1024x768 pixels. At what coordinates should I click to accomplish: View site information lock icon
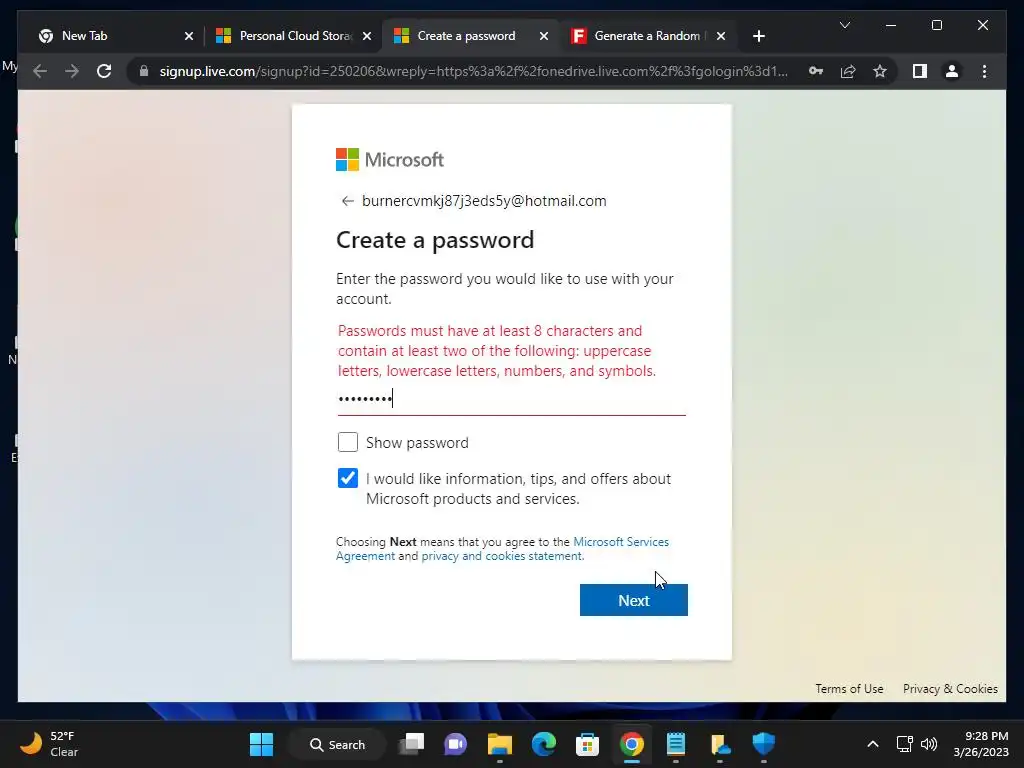[x=144, y=71]
